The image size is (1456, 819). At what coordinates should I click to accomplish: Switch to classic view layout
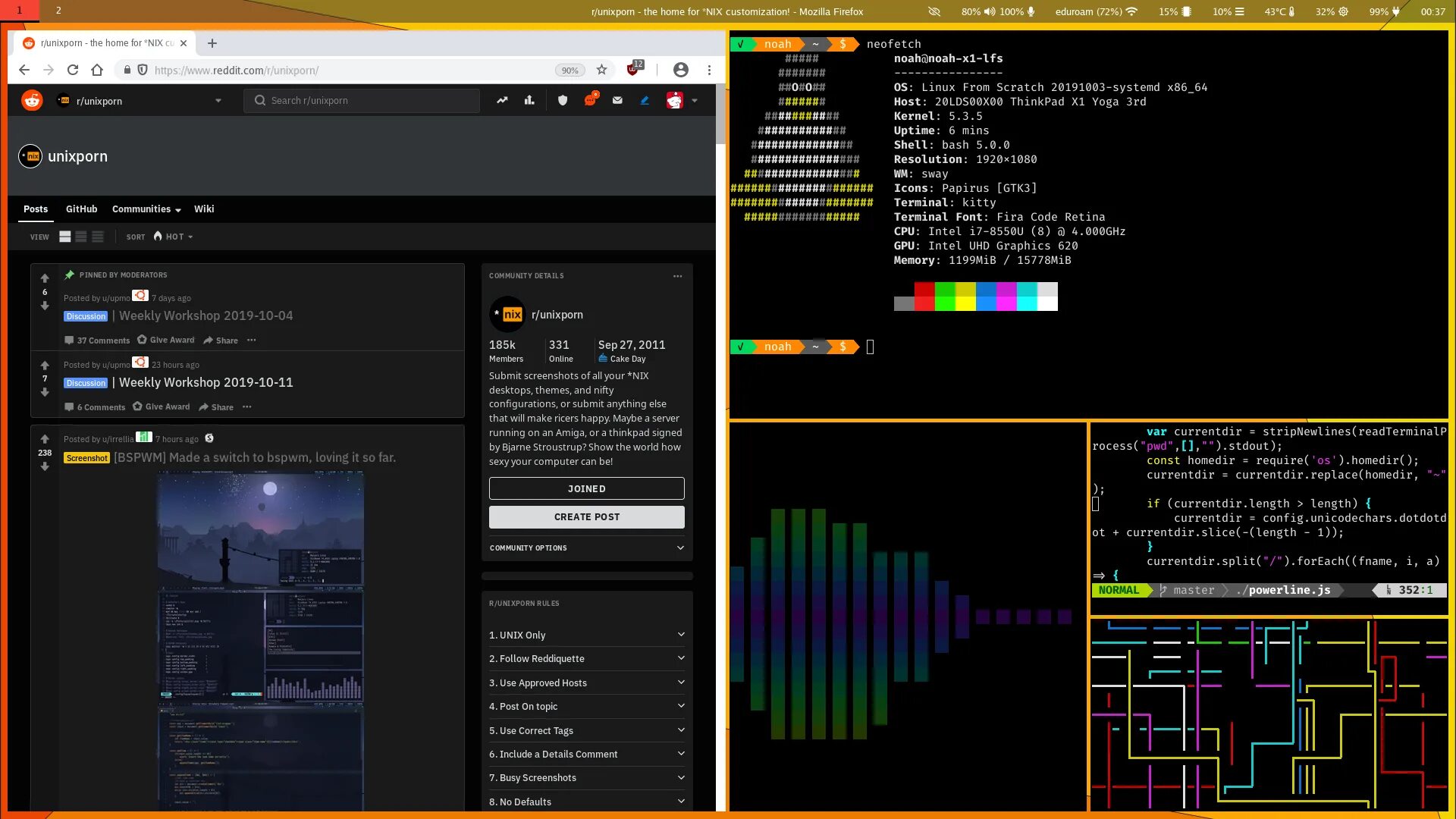tap(81, 237)
